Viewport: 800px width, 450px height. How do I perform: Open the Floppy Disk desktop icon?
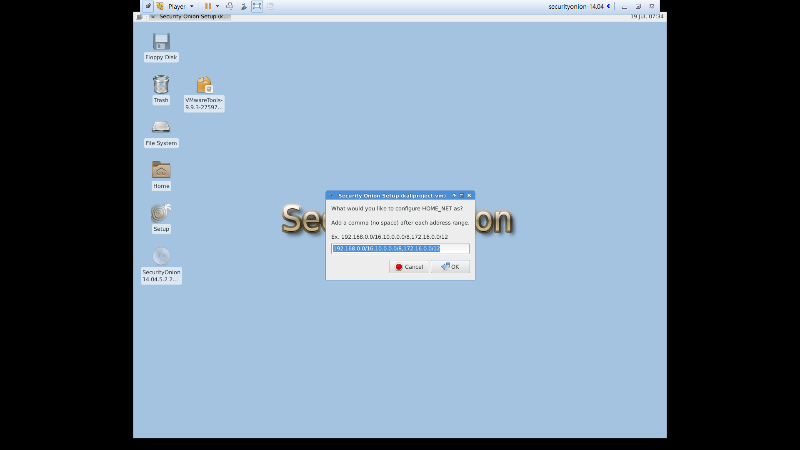pos(161,42)
